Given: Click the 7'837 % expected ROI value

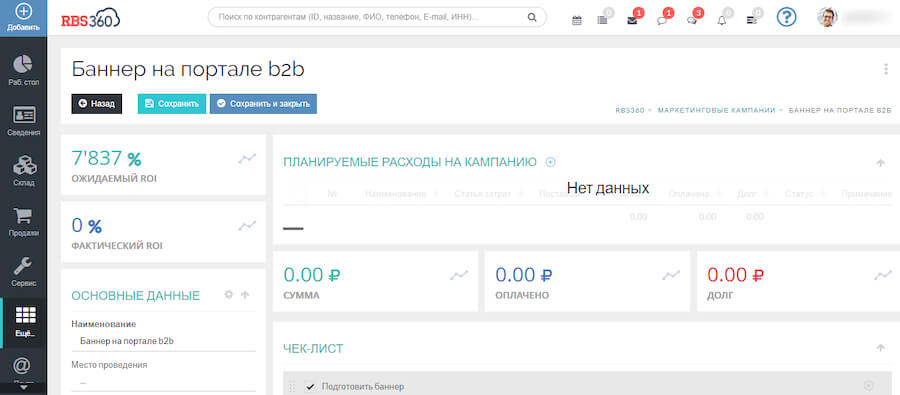Looking at the screenshot, I should [x=106, y=158].
